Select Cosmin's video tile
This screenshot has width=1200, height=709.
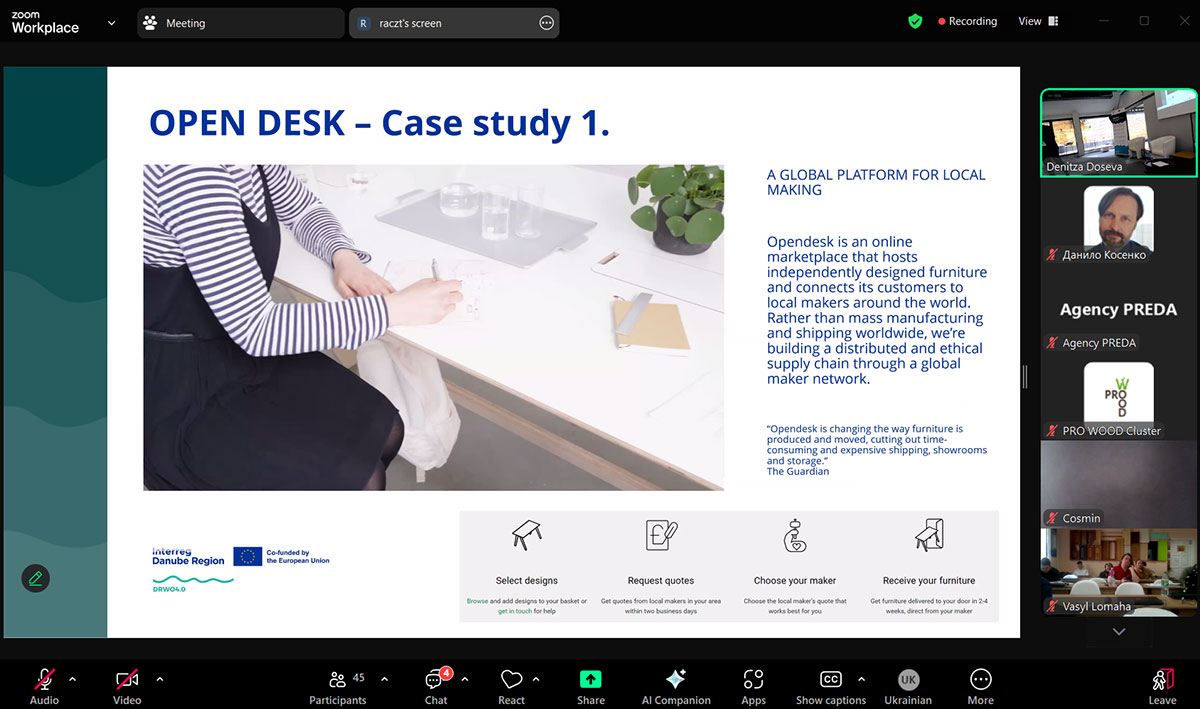pyautogui.click(x=1119, y=484)
